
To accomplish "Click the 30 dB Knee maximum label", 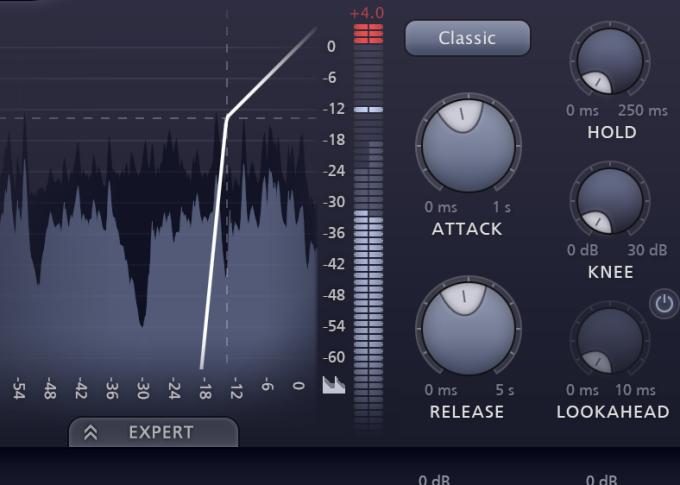I will [x=647, y=250].
